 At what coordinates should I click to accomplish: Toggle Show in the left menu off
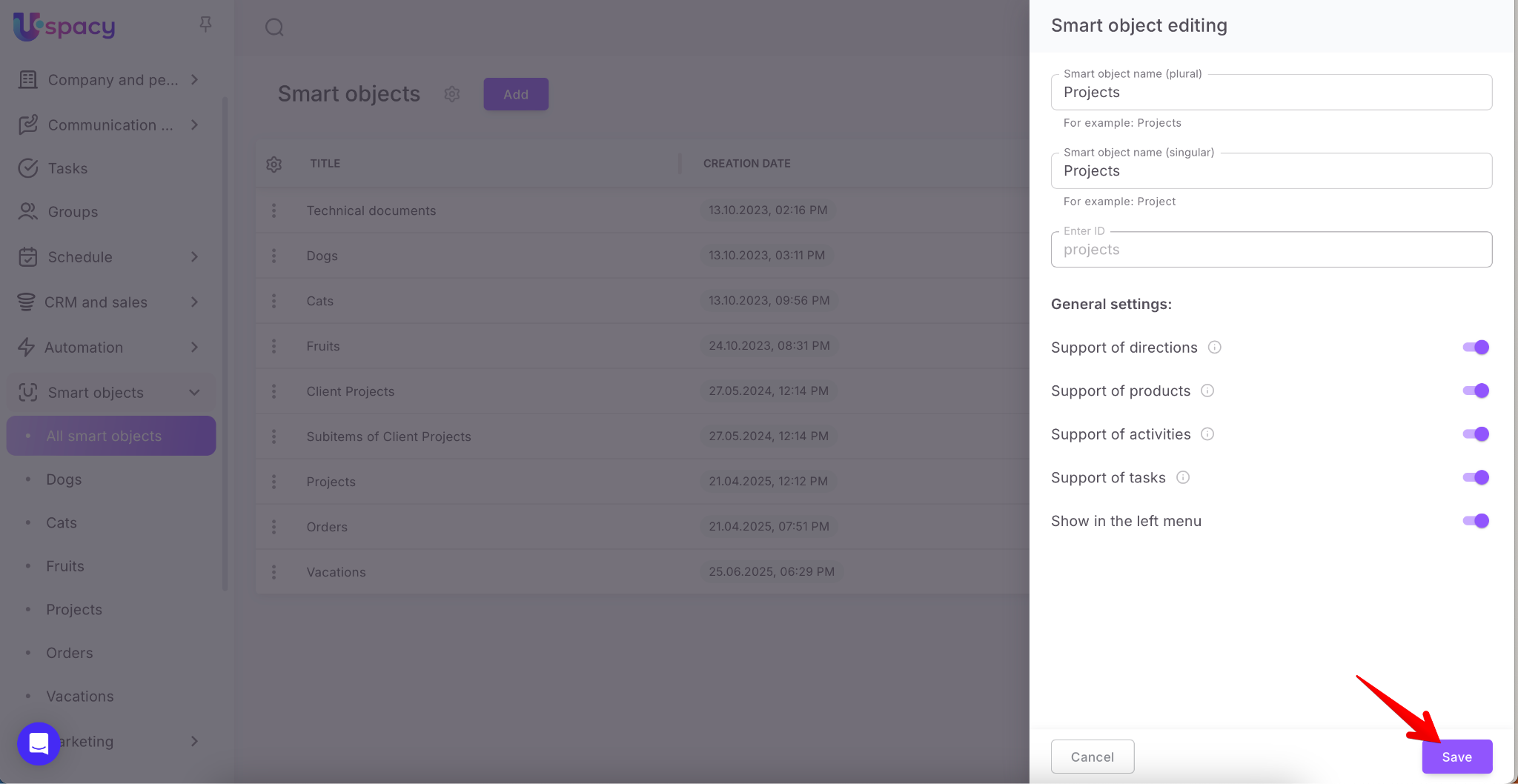click(x=1475, y=521)
